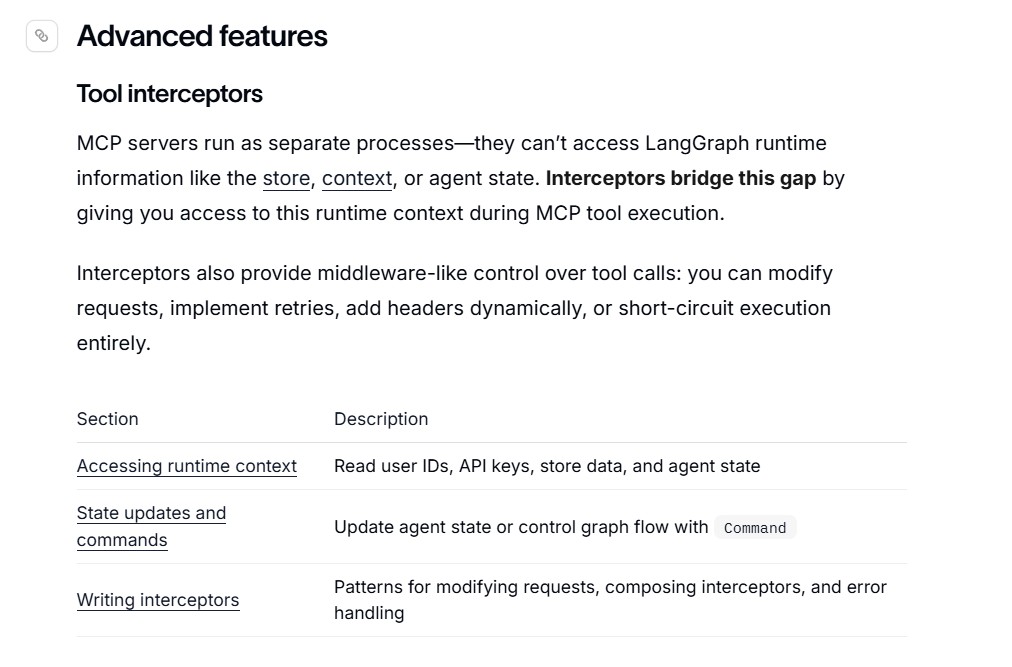Open the Accessing runtime context link
The height and width of the screenshot is (667, 1012).
pos(187,466)
